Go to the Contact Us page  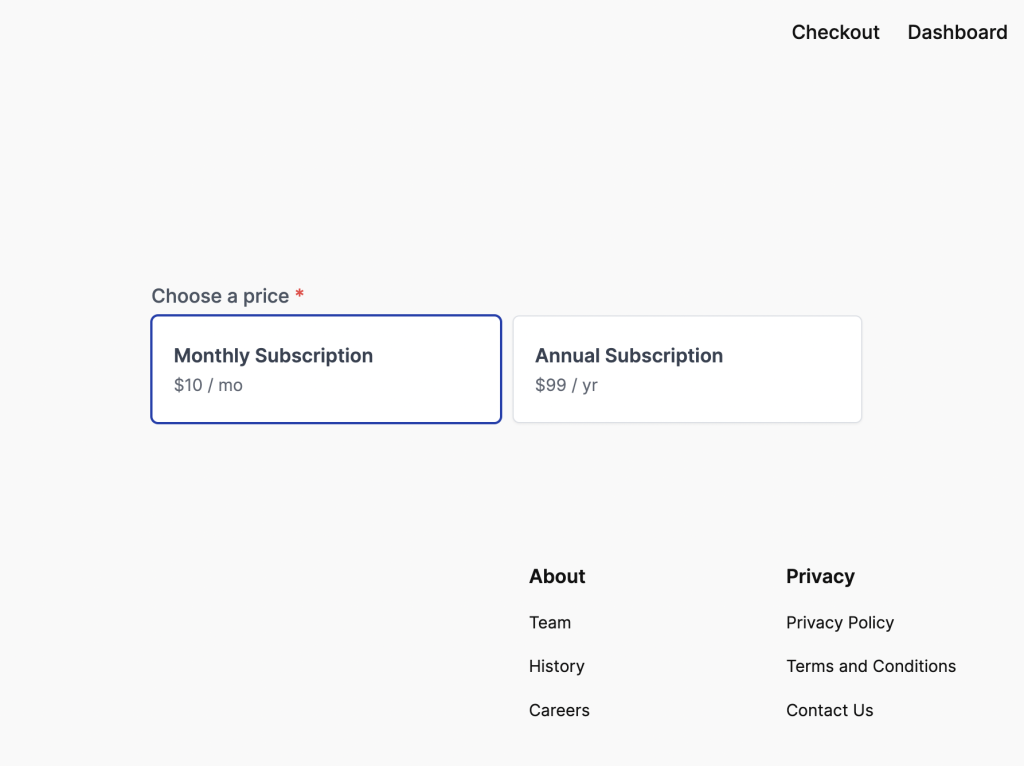click(x=829, y=710)
